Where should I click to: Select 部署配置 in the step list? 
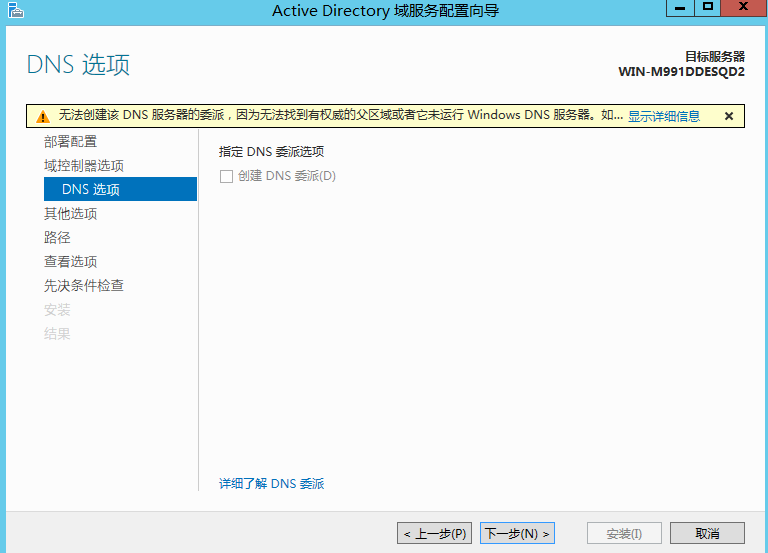[71, 142]
